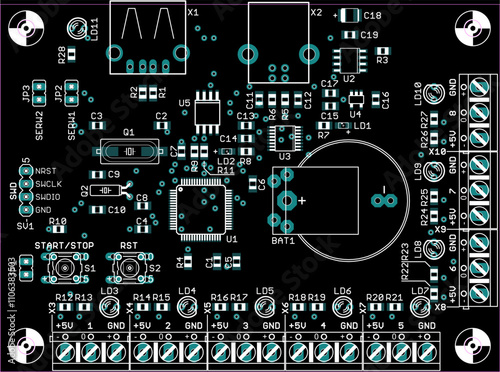Click the top-right mounting hole fiducial
500x372 pixels.
(473, 28)
